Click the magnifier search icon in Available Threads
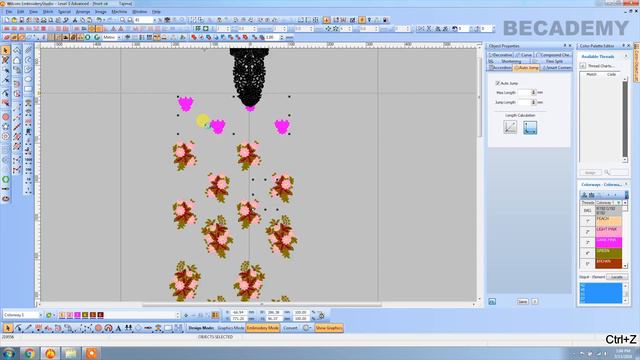Image resolution: width=640 pixels, height=360 pixels. [x=607, y=173]
